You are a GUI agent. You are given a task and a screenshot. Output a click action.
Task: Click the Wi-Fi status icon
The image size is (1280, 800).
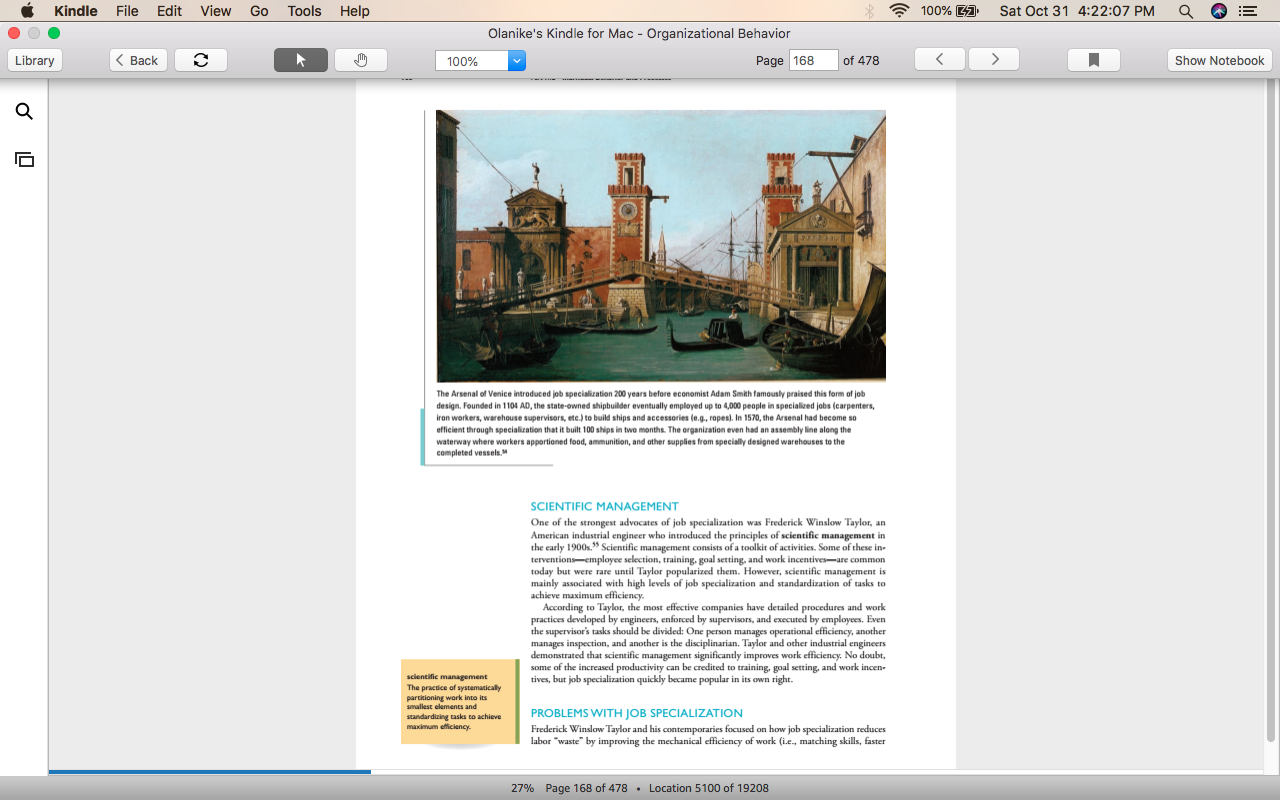point(899,11)
